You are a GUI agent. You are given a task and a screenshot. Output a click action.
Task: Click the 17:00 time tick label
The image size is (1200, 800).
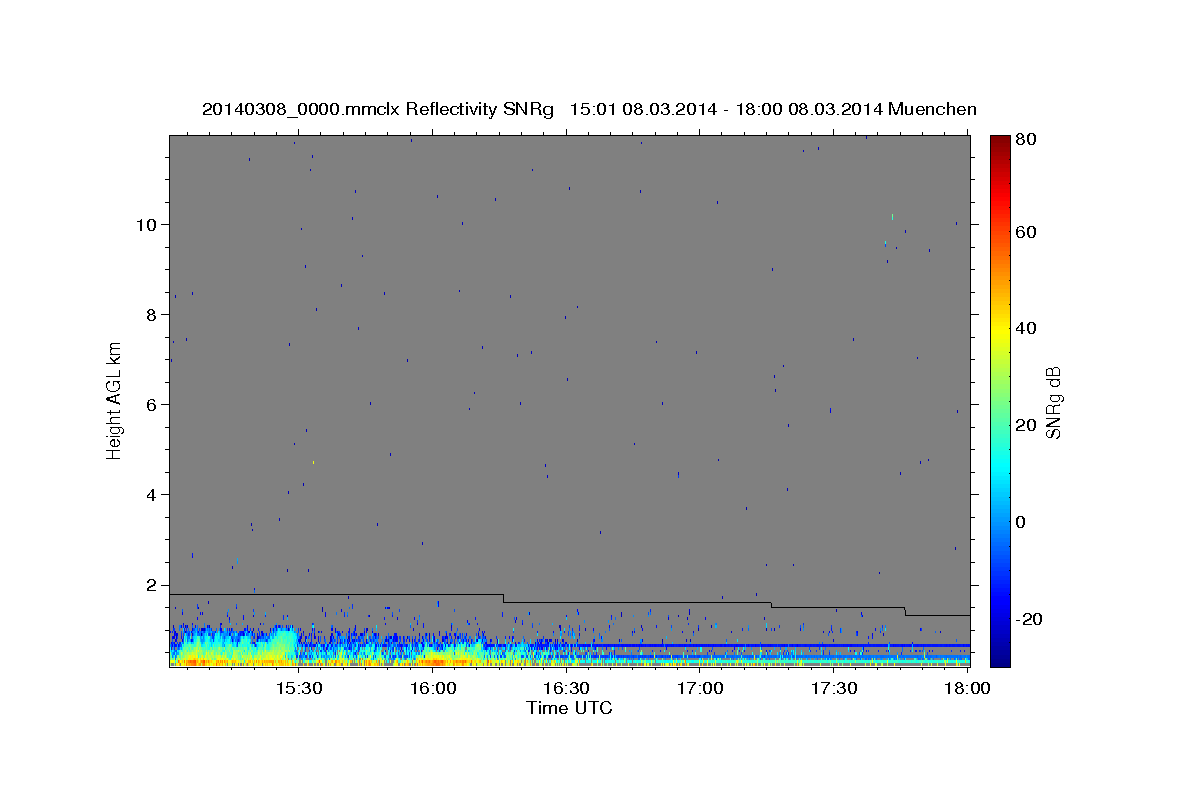[x=700, y=689]
